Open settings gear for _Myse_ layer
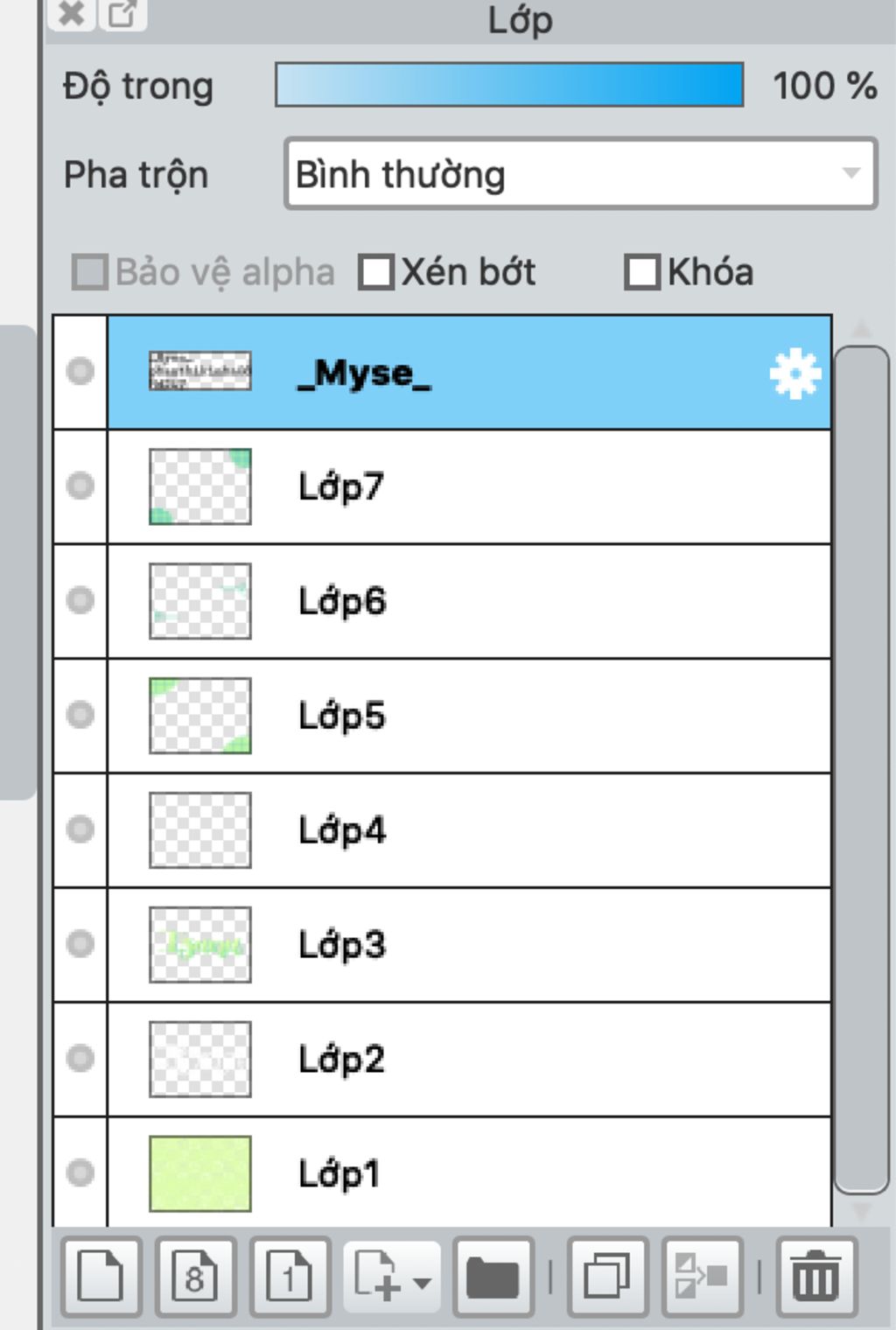Viewport: 896px width, 1330px height. coord(794,374)
